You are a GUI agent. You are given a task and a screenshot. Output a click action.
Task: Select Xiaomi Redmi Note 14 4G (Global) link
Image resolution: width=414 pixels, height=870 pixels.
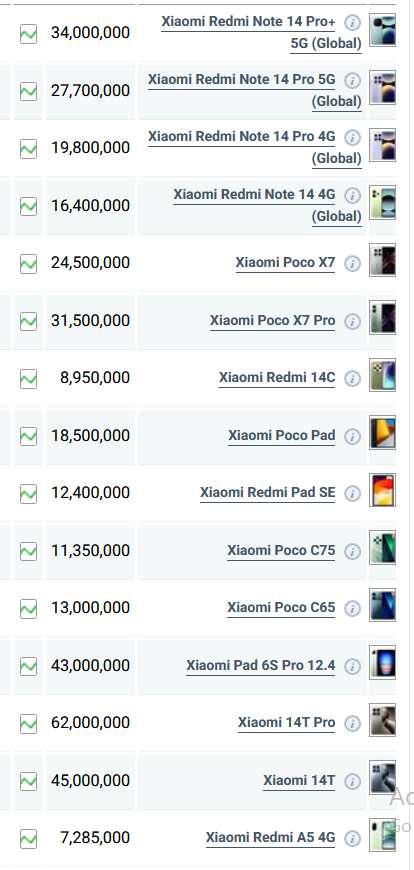[x=267, y=205]
